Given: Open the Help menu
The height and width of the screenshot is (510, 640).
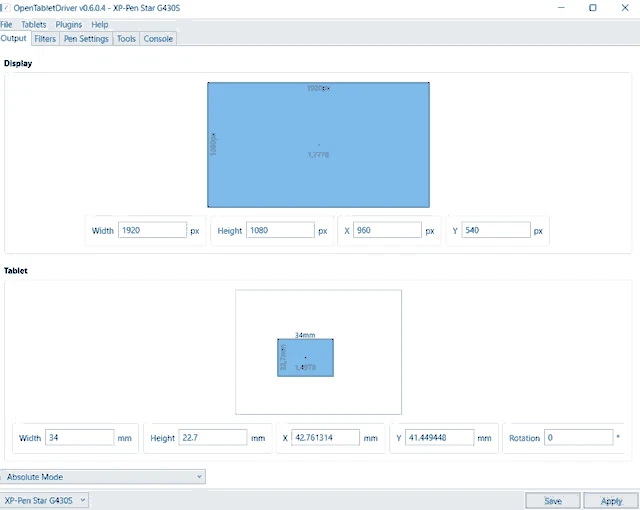Looking at the screenshot, I should 100,24.
